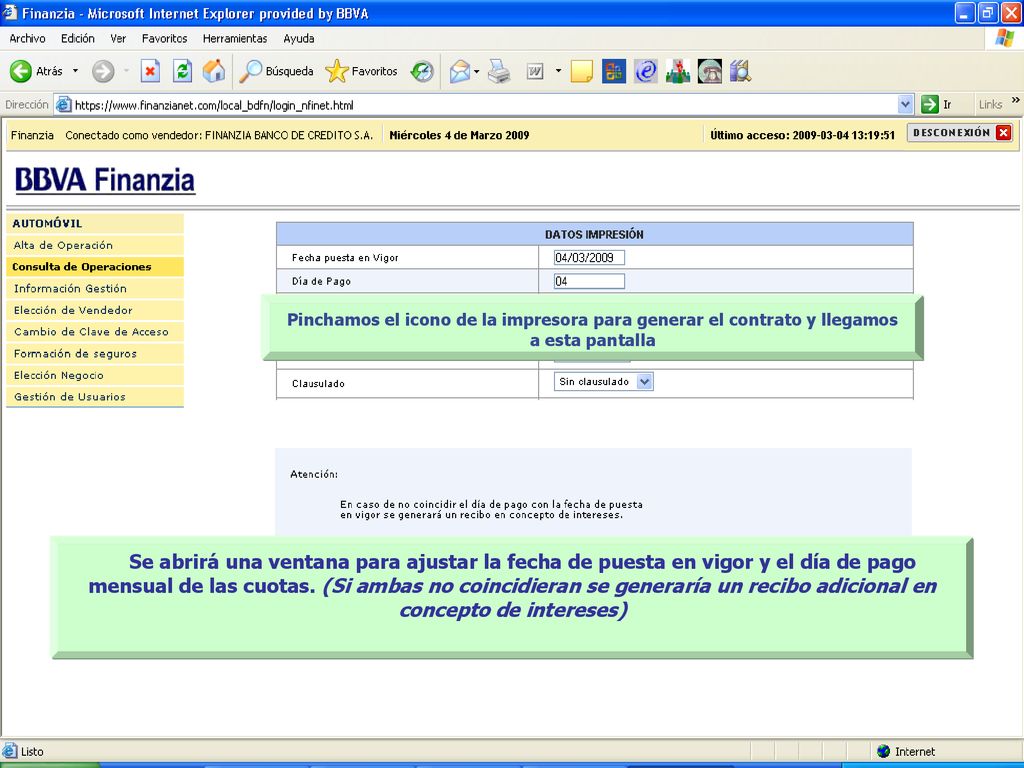Open the Edición menu

pyautogui.click(x=78, y=39)
